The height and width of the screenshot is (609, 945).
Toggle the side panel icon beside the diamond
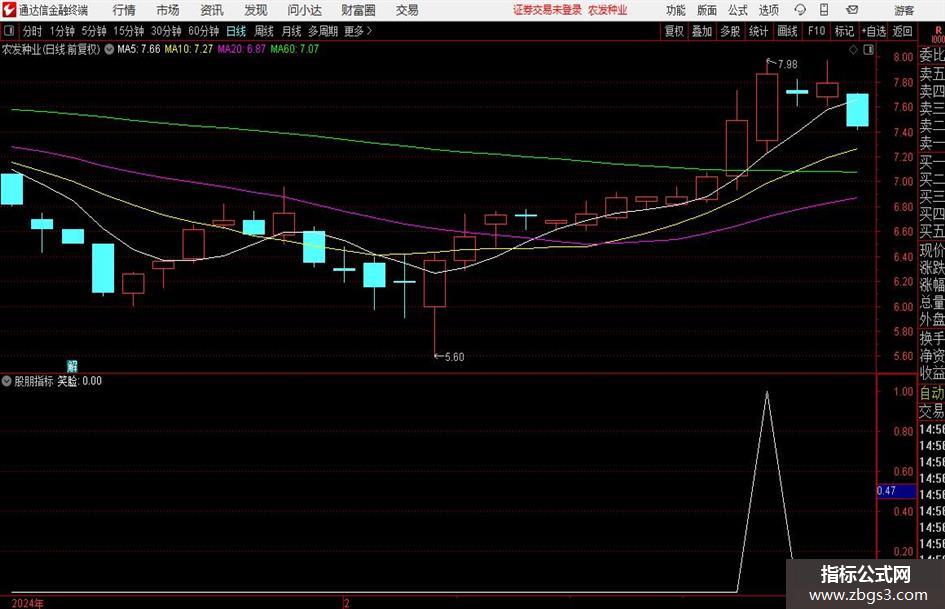pyautogui.click(x=868, y=50)
